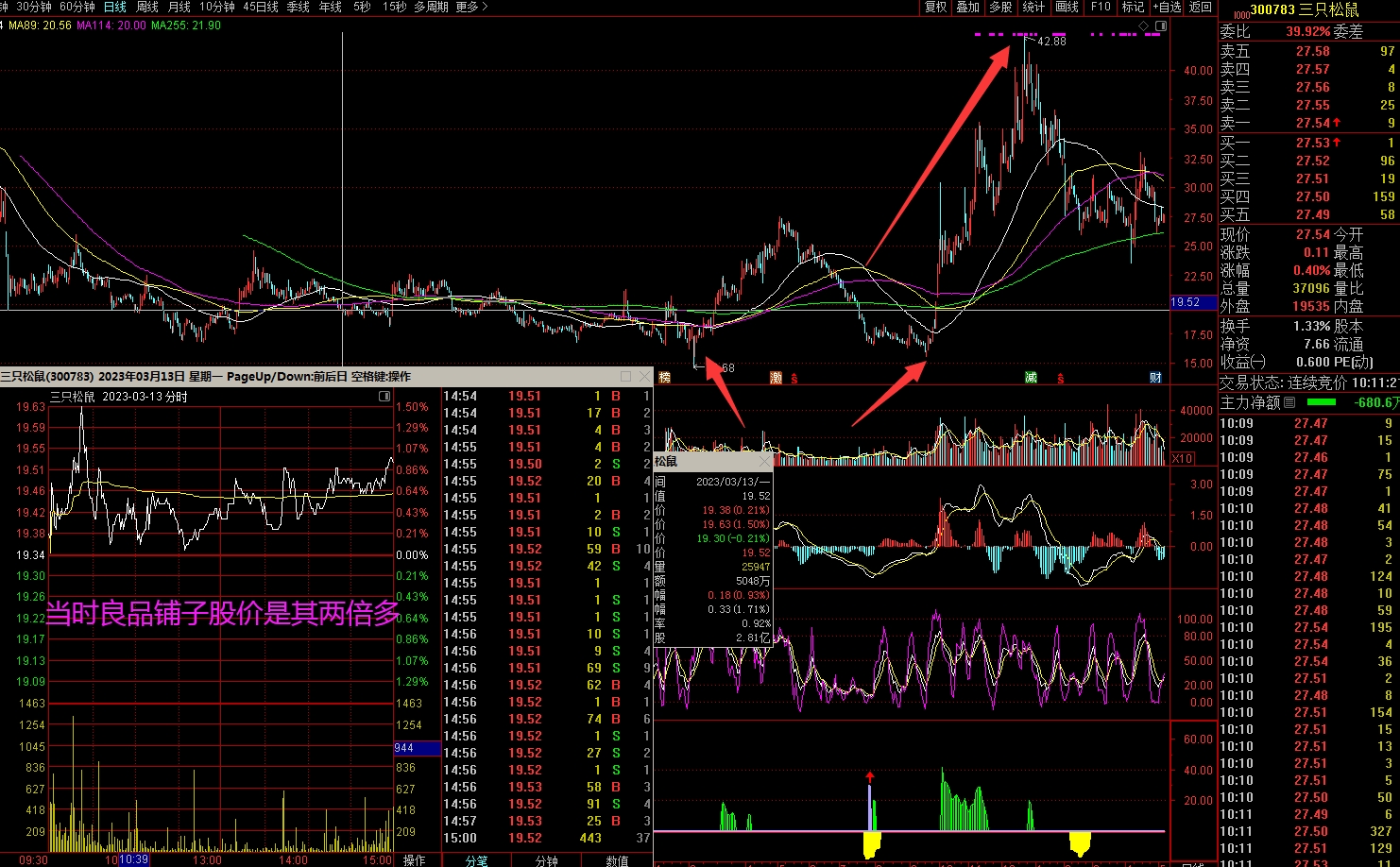Image resolution: width=1400 pixels, height=867 pixels.
Task: Open the 45日线 period
Action: (x=261, y=7)
